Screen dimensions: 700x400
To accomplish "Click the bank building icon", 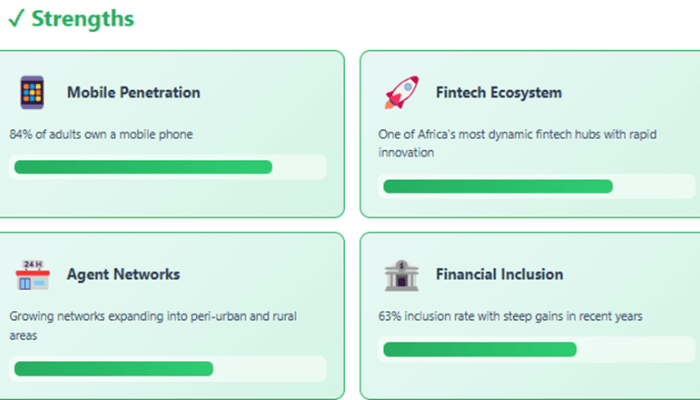I will 401,275.
